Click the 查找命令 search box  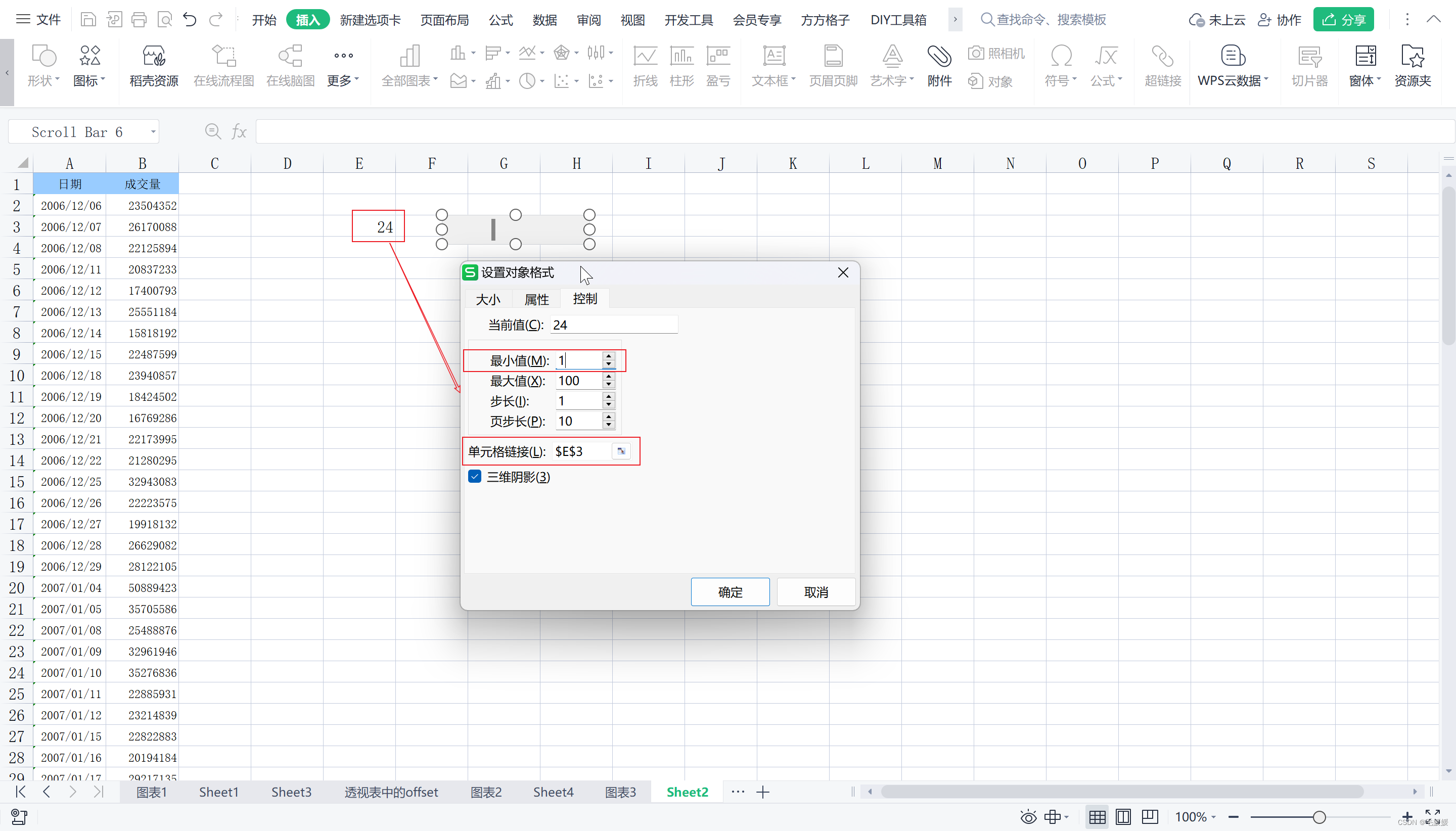point(1043,20)
